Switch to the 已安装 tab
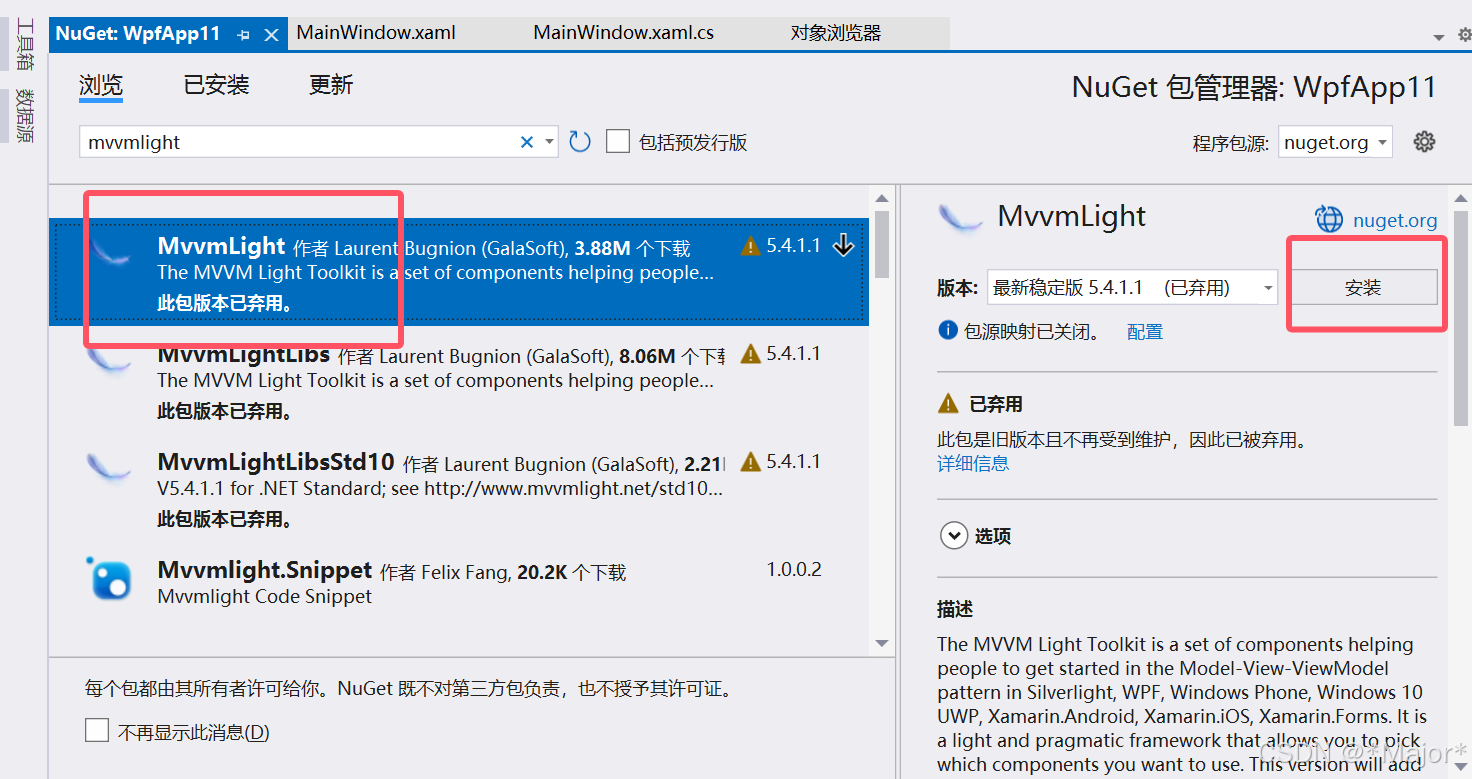 [215, 85]
